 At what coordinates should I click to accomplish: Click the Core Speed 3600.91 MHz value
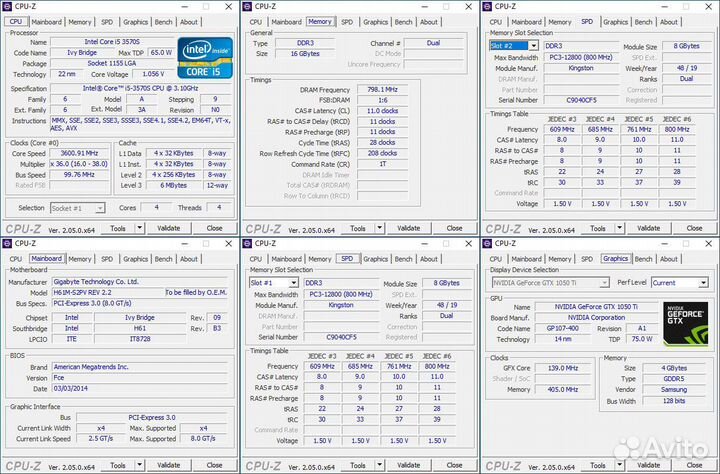pyautogui.click(x=79, y=153)
